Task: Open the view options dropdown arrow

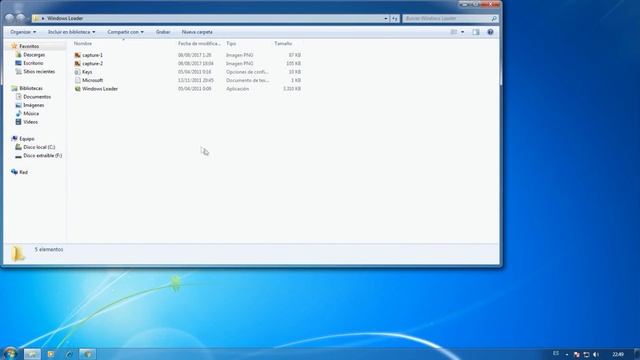Action: 462,32
